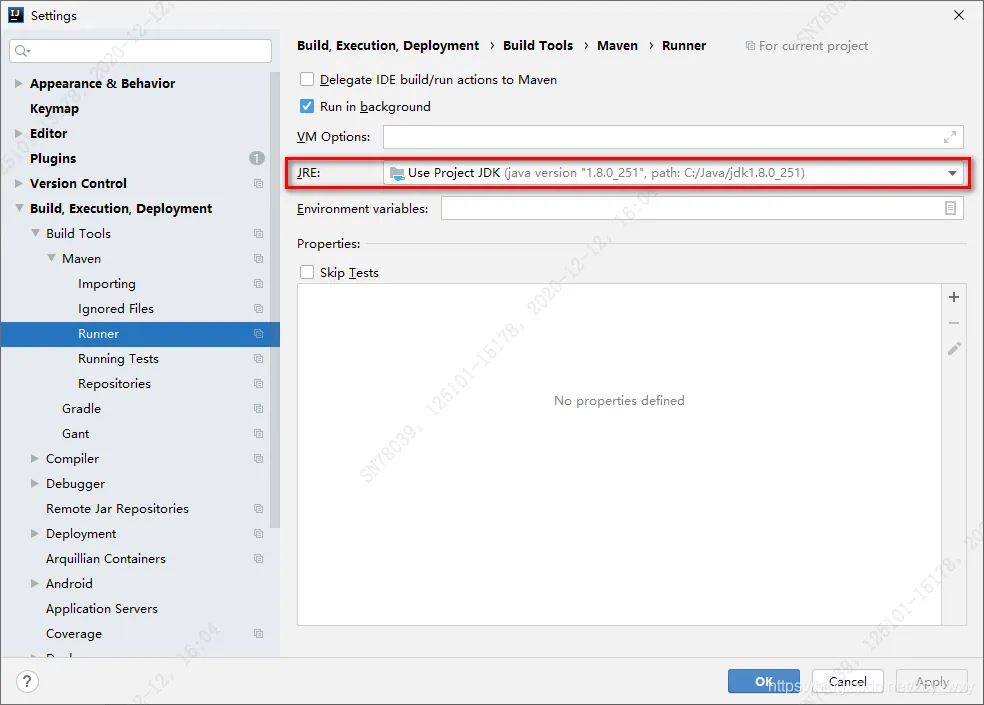Viewport: 984px width, 705px height.
Task: Click project-level icon beside Version Control
Action: tap(258, 183)
